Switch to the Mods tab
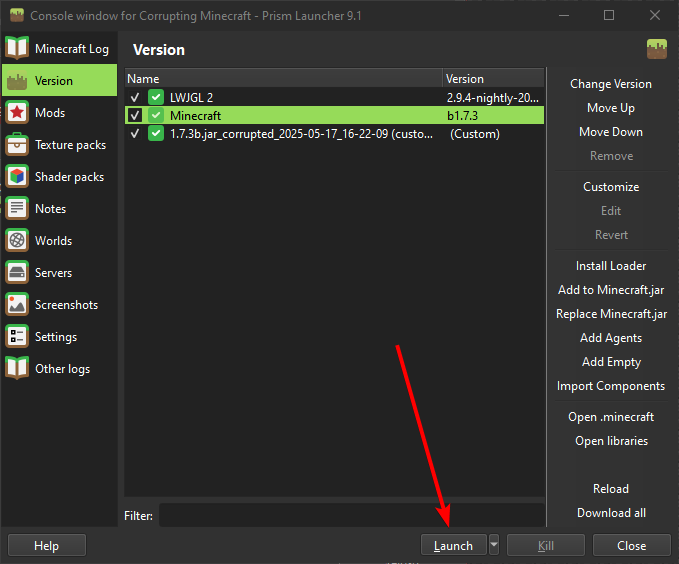Image resolution: width=679 pixels, height=564 pixels. pyautogui.click(x=59, y=112)
